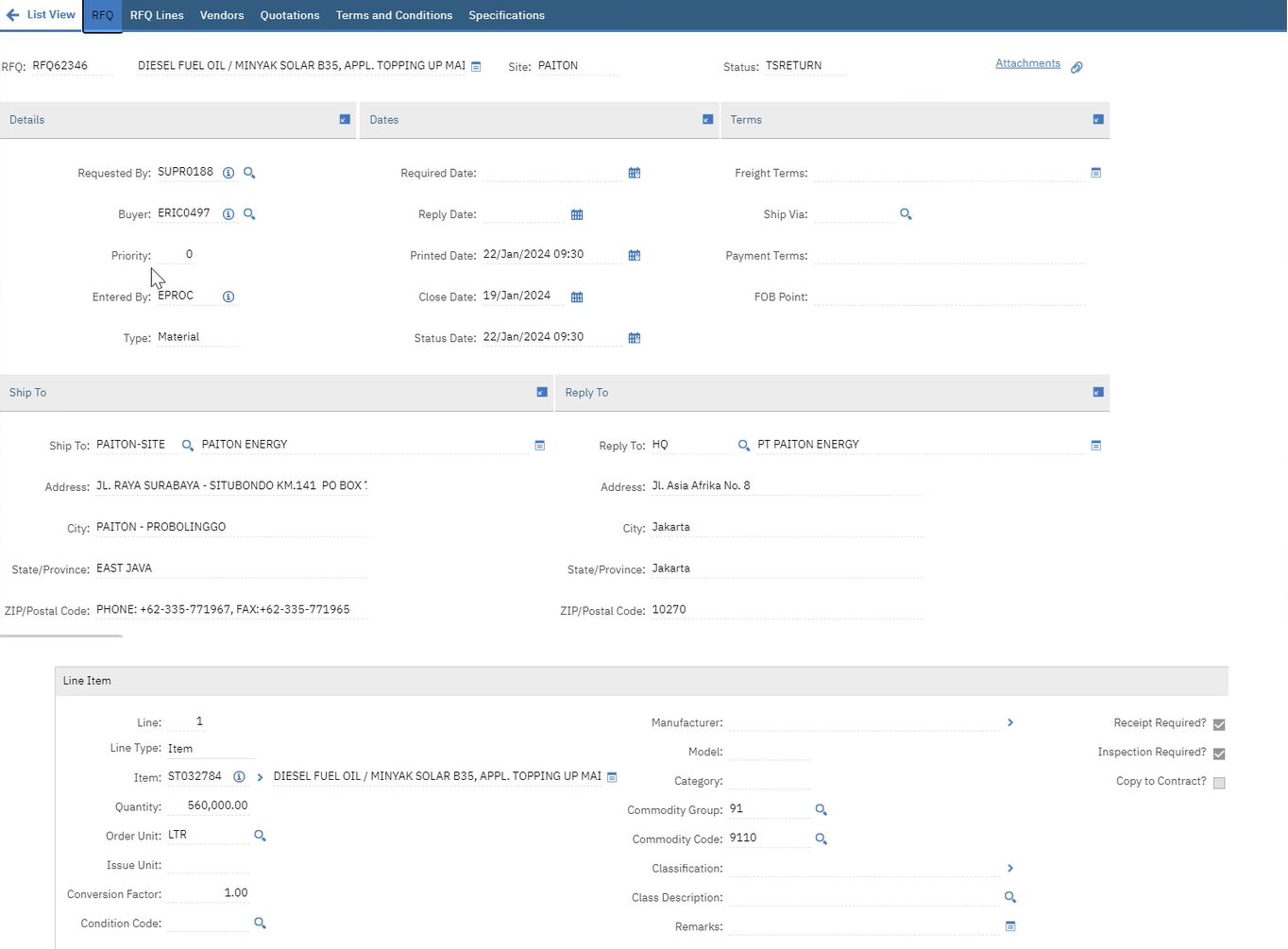Image resolution: width=1288 pixels, height=949 pixels.
Task: Open the Quotations tab
Action: tap(290, 15)
